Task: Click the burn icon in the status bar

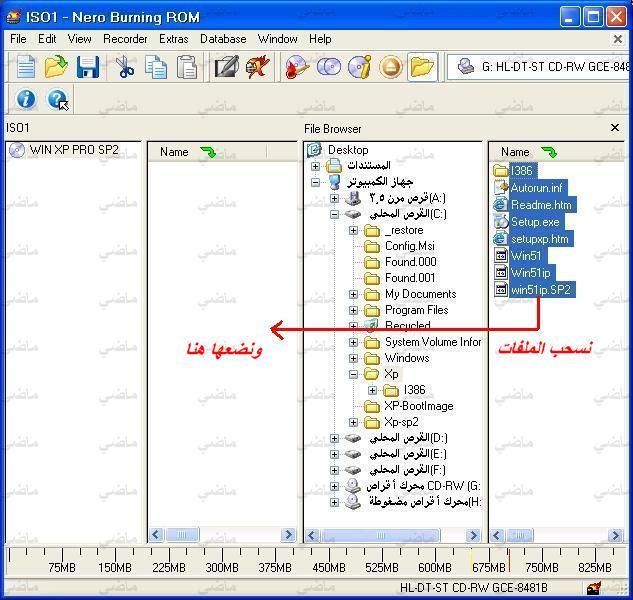Action: (x=593, y=588)
